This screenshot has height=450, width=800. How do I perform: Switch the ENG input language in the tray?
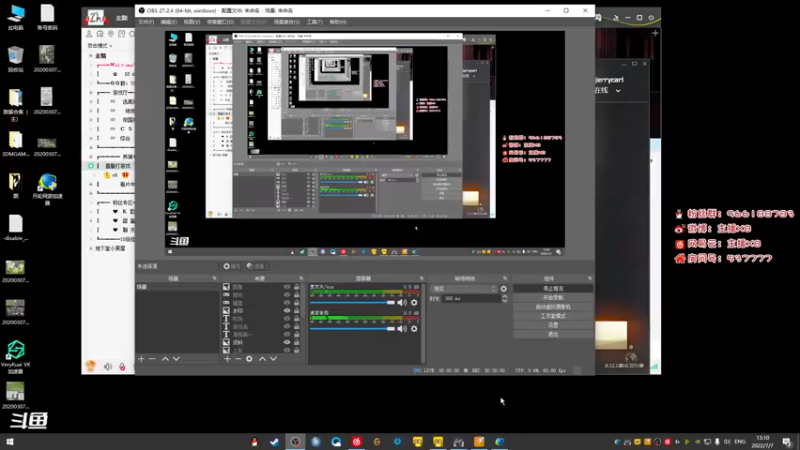click(740, 442)
